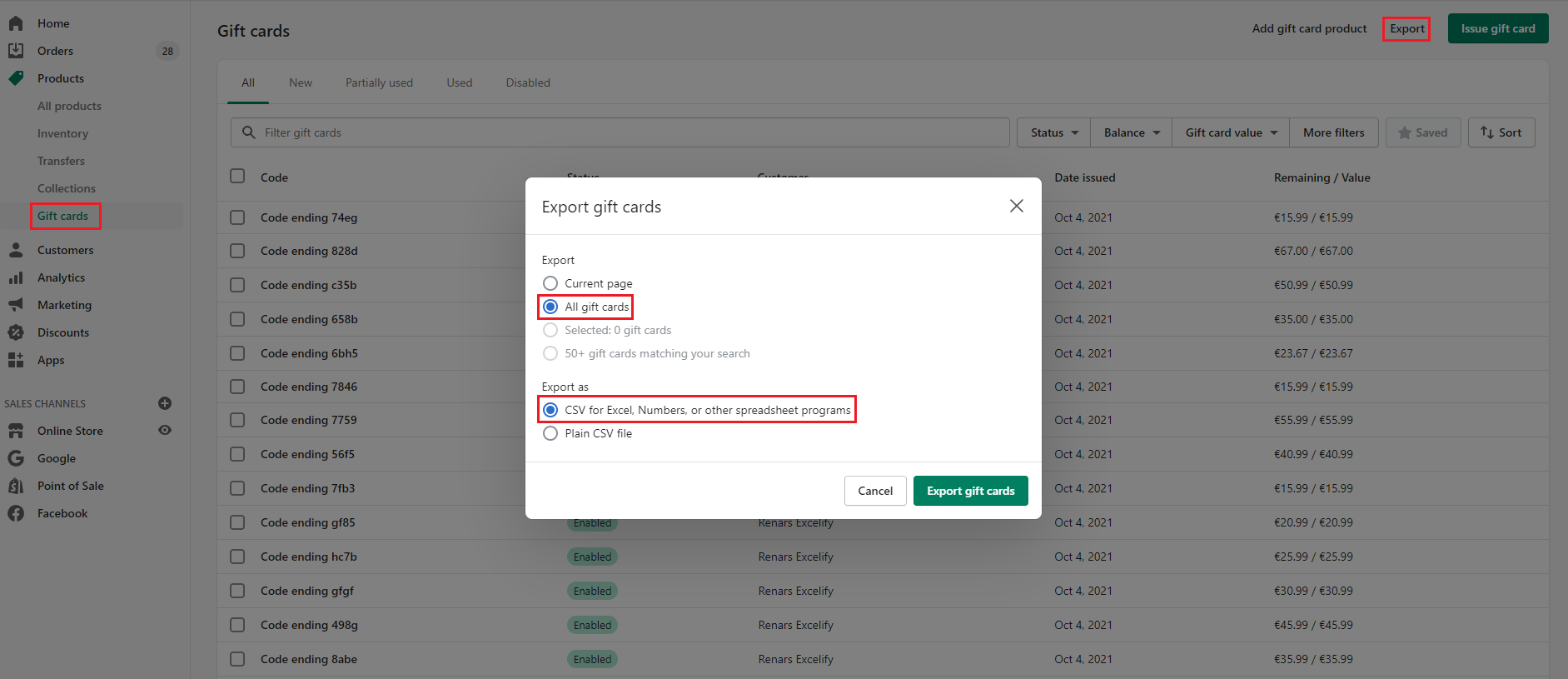This screenshot has width=1568, height=679.
Task: Tick the checkbox for code ending 74eg
Action: pyautogui.click(x=237, y=217)
